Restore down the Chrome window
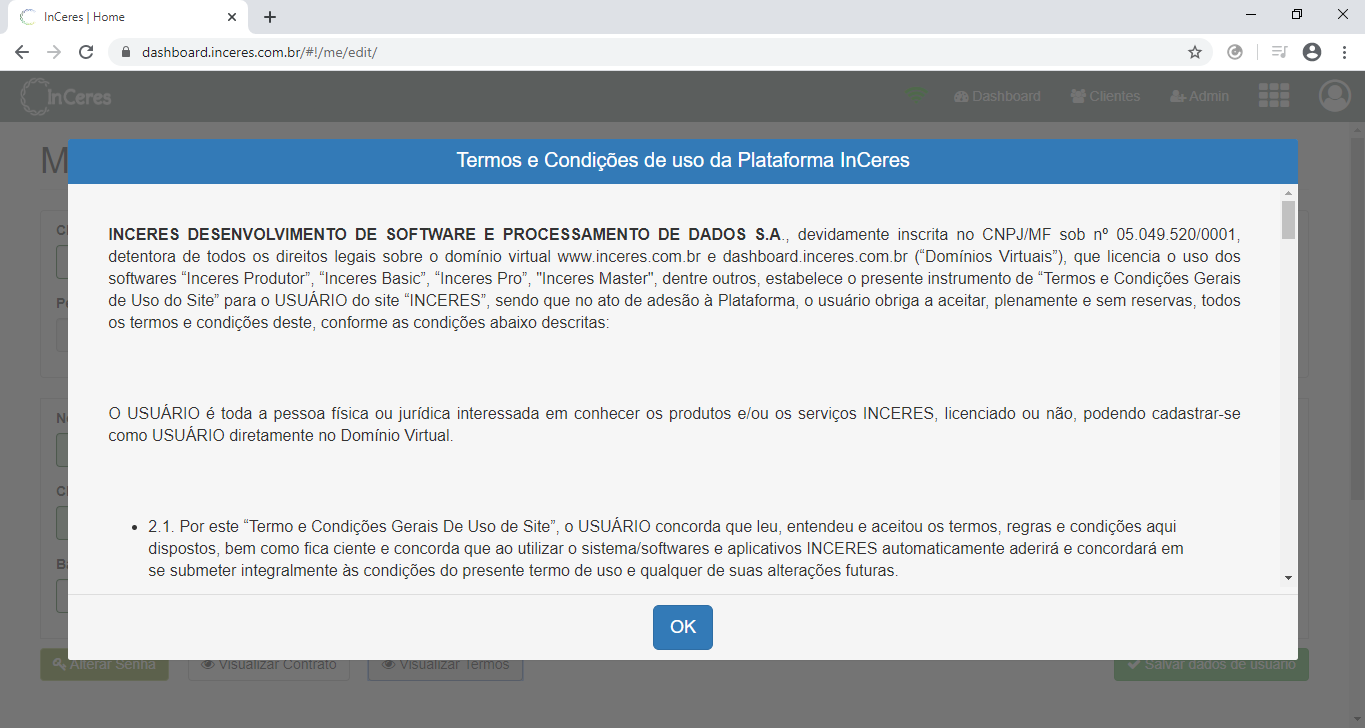Image resolution: width=1365 pixels, height=728 pixels. coord(1297,15)
